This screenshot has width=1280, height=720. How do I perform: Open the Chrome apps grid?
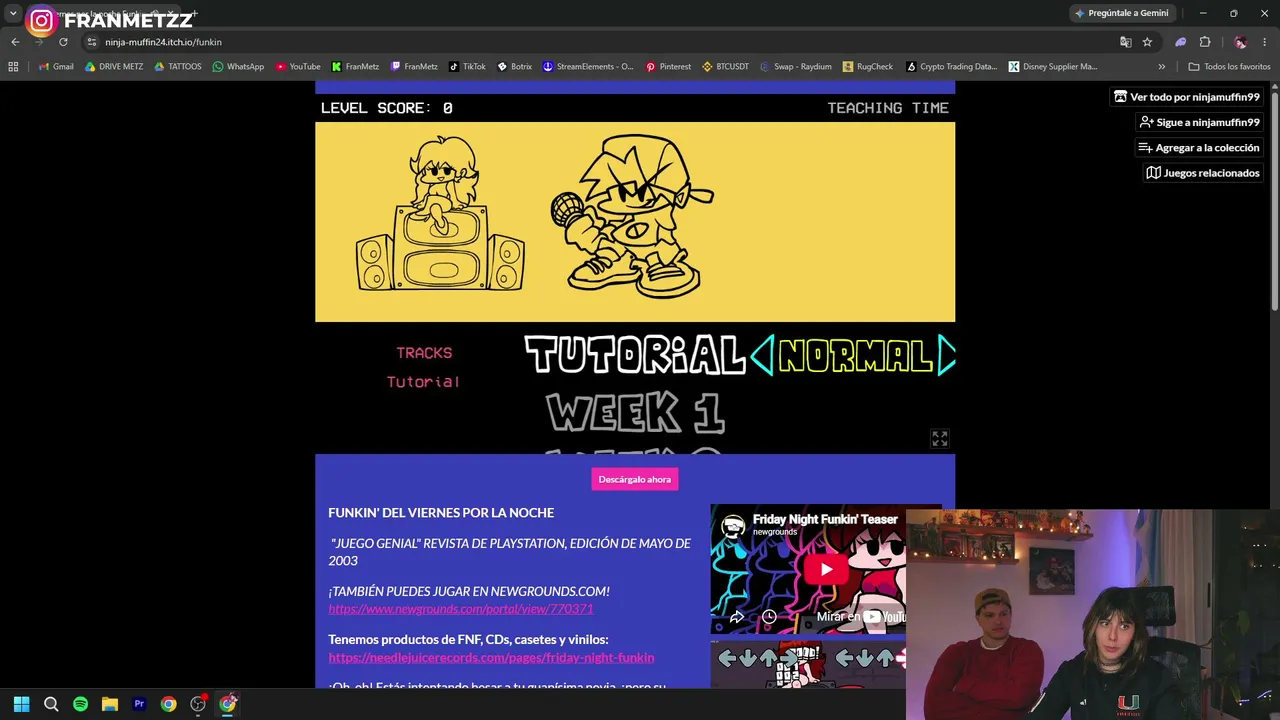(x=13, y=67)
